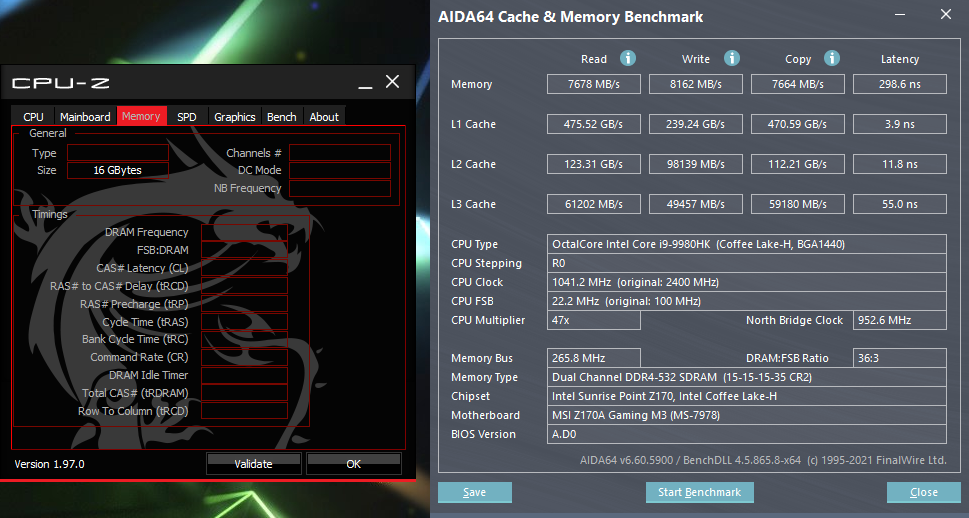This screenshot has height=518, width=969.
Task: Click the Write info icon in AIDA64
Action: coord(732,58)
